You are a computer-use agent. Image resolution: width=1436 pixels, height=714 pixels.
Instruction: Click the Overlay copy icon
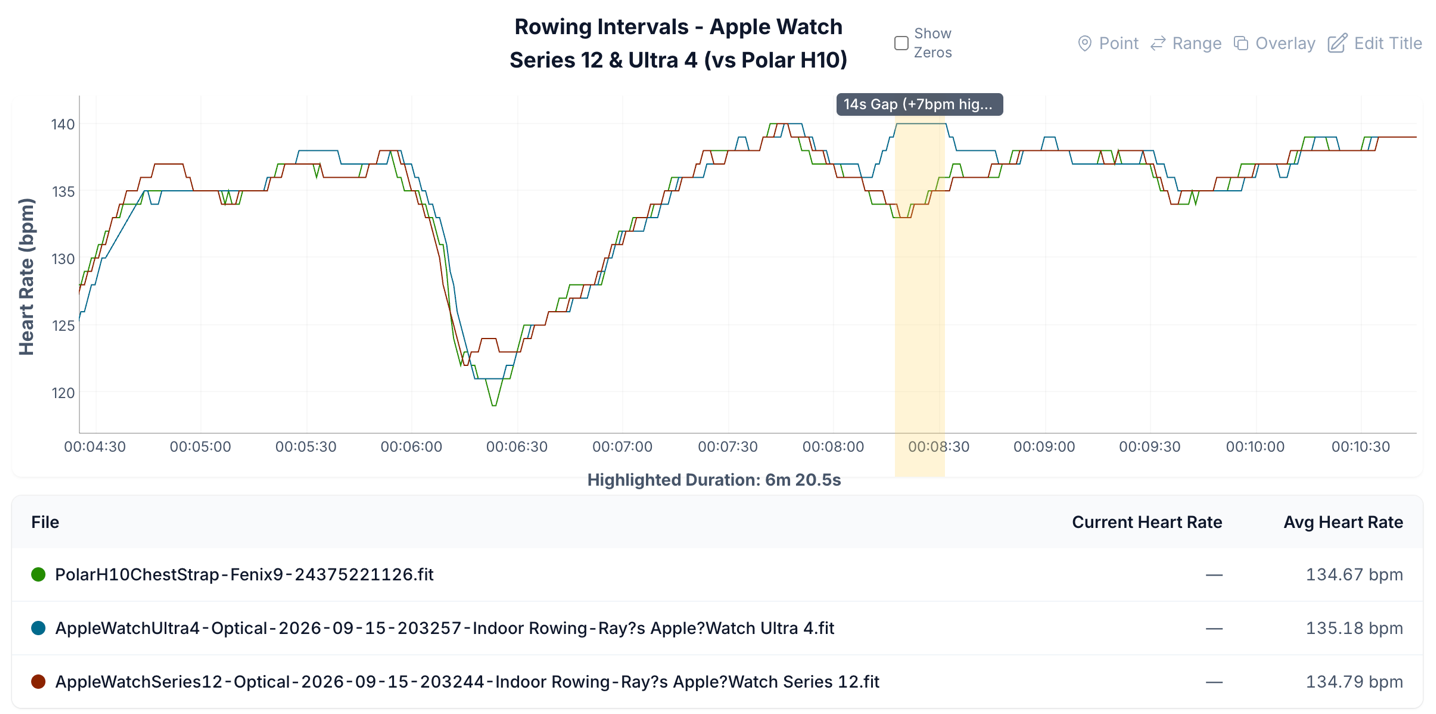[x=1241, y=43]
